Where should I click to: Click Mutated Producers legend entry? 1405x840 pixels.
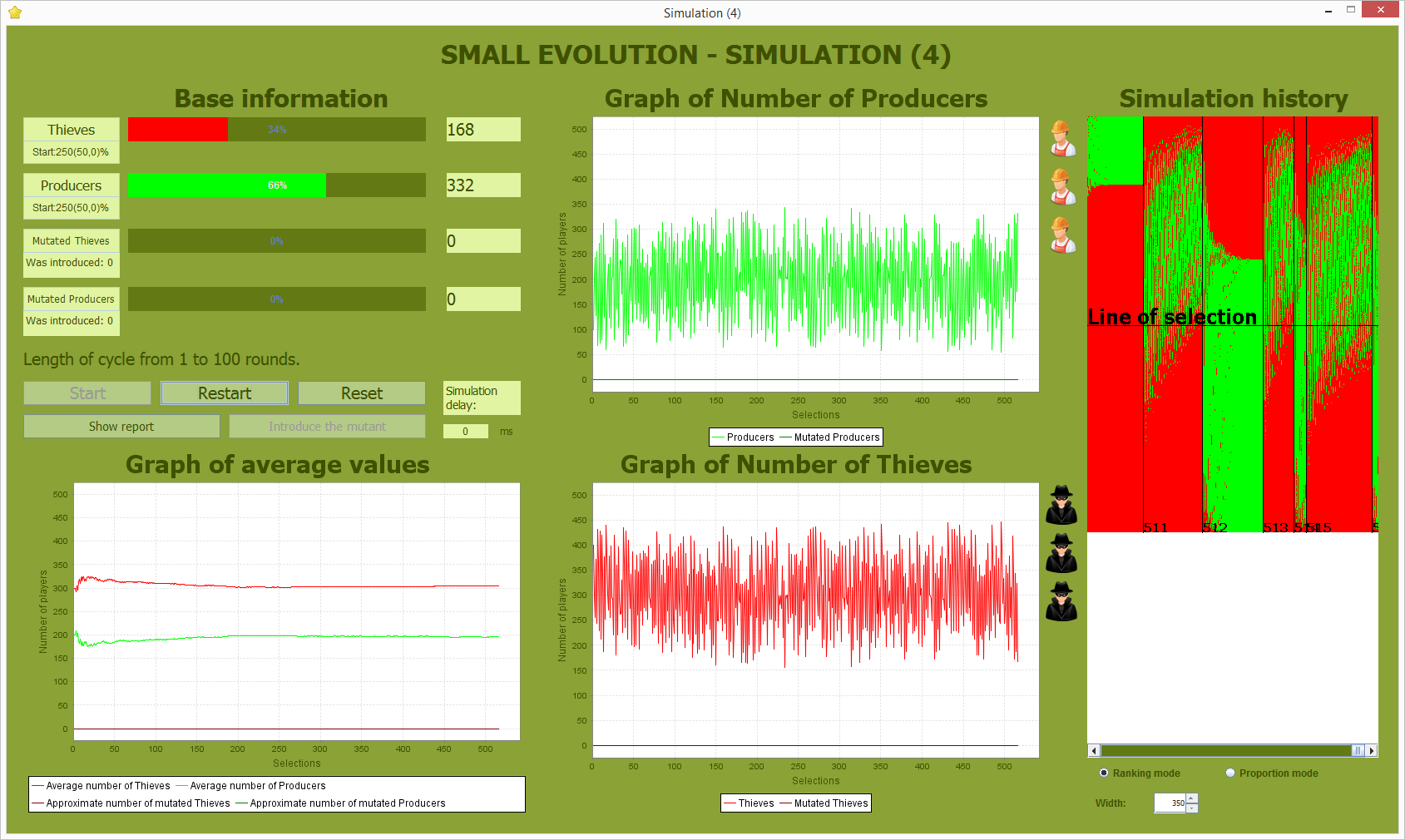point(829,437)
